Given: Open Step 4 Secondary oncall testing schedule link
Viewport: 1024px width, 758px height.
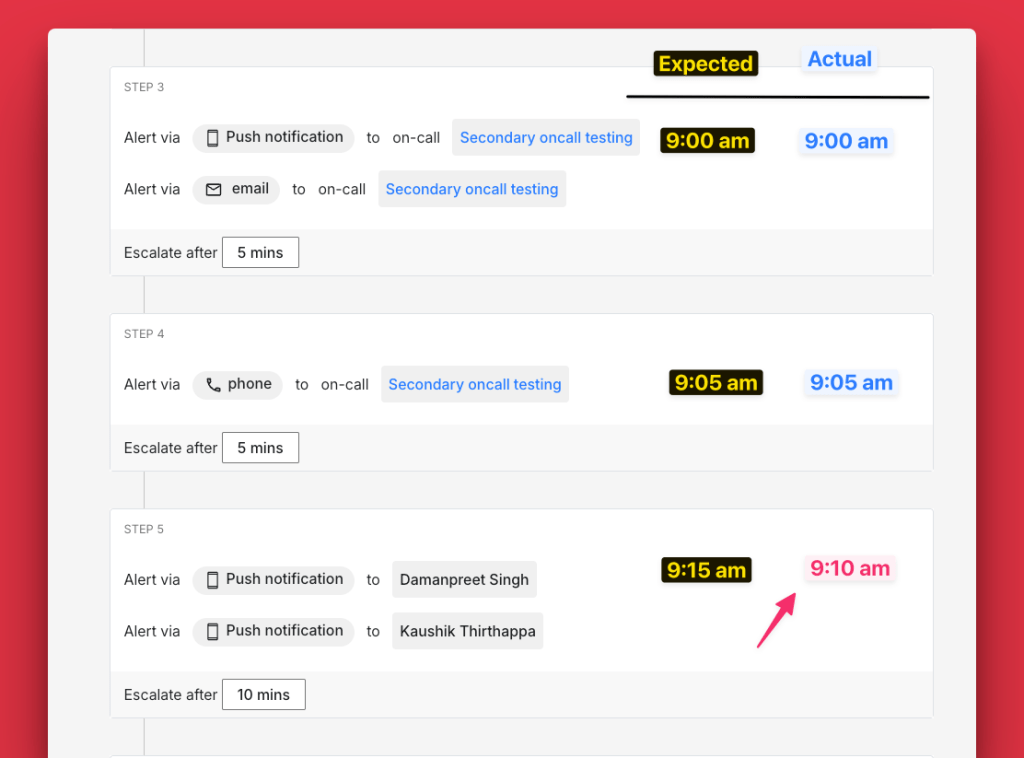Looking at the screenshot, I should (474, 384).
